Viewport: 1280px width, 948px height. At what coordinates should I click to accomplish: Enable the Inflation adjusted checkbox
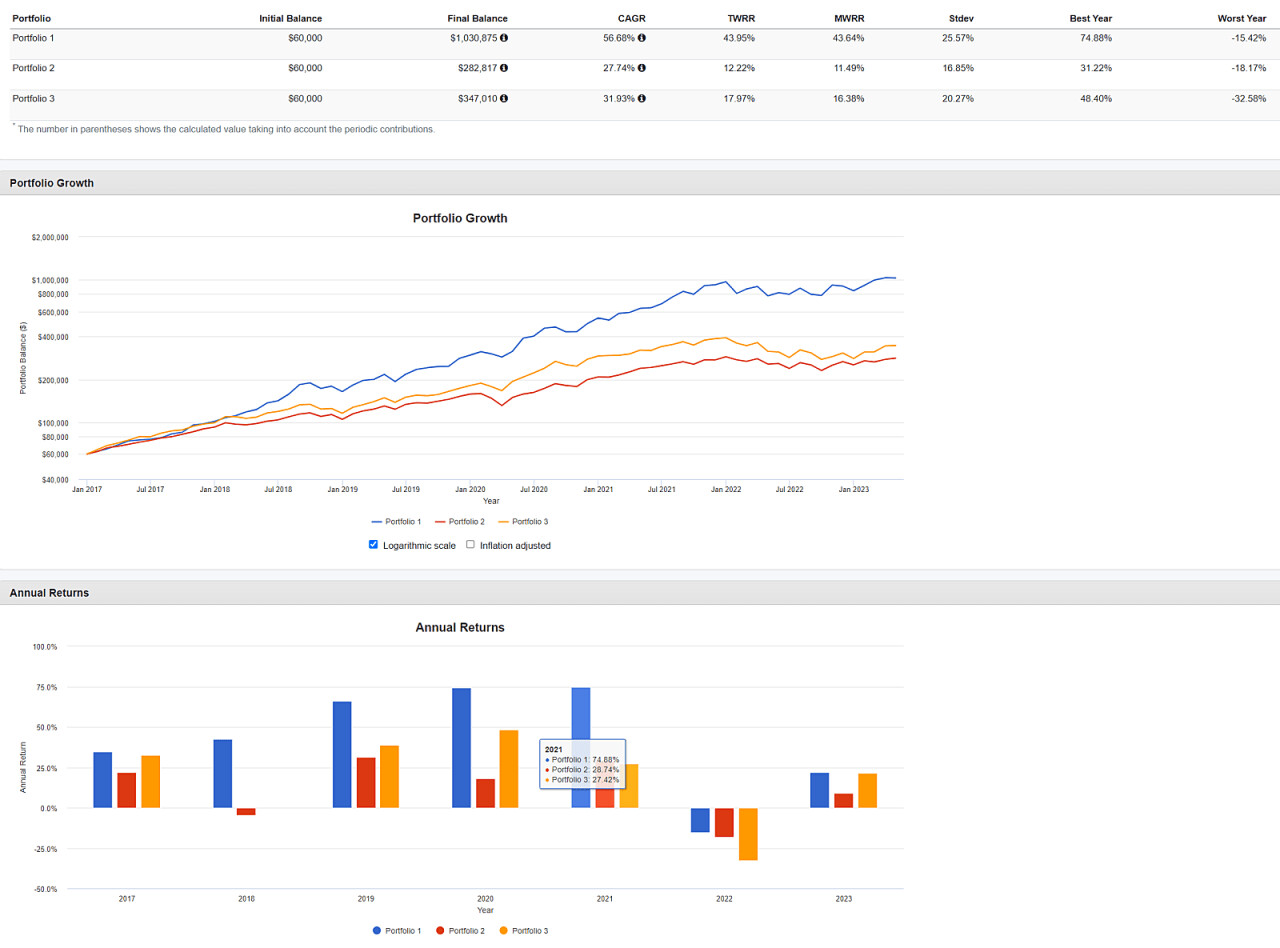(x=471, y=545)
